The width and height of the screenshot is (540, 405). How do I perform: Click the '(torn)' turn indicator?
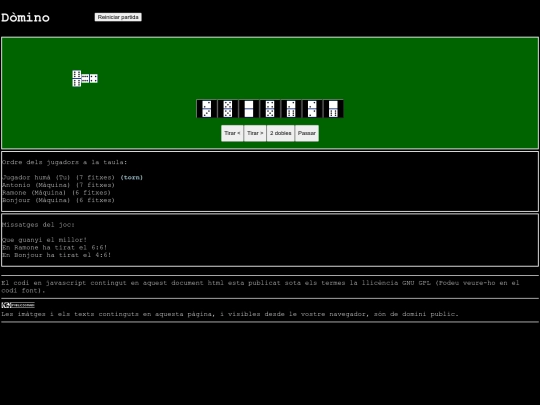point(132,177)
